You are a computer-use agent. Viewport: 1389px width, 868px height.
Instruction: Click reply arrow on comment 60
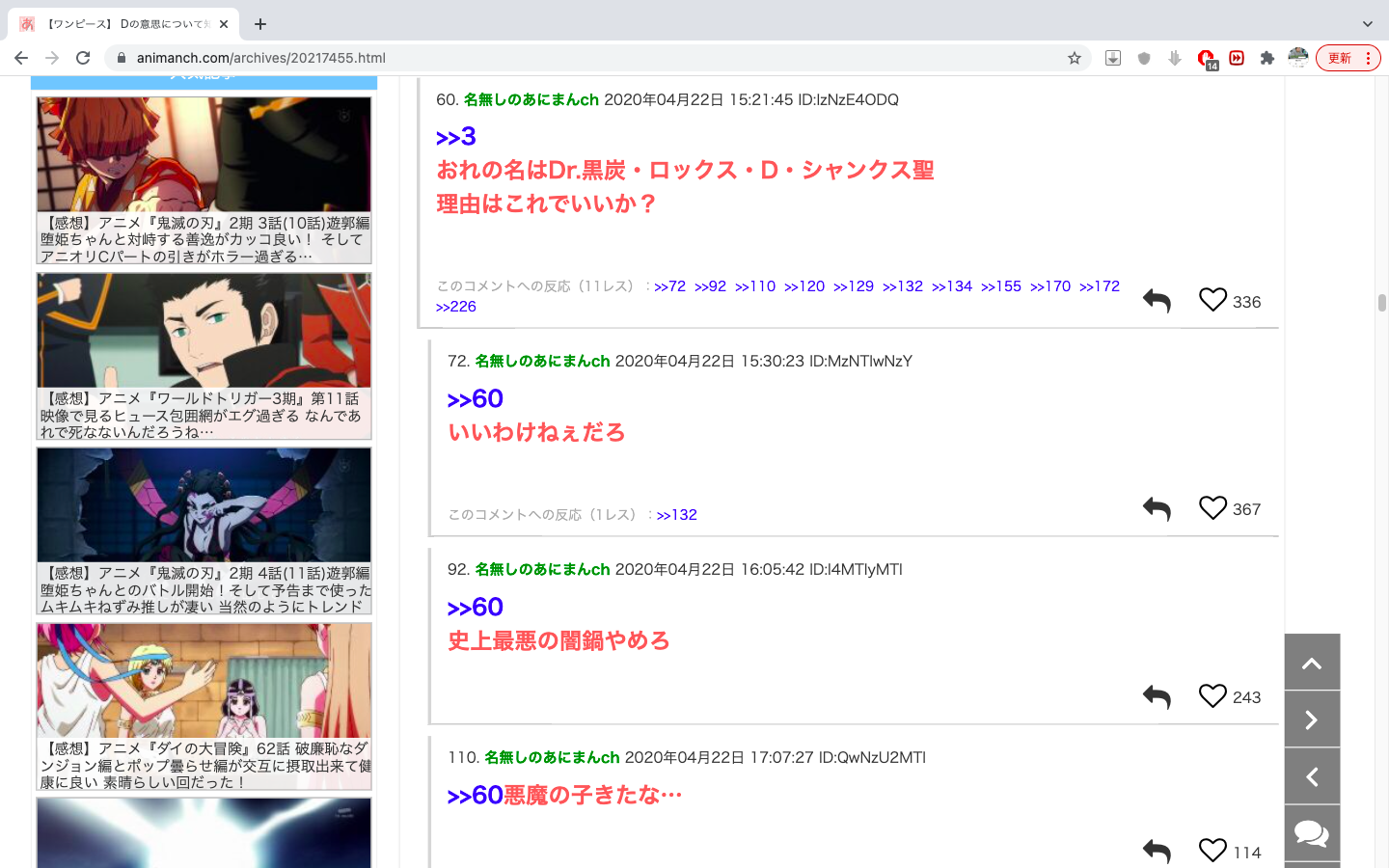(x=1156, y=301)
